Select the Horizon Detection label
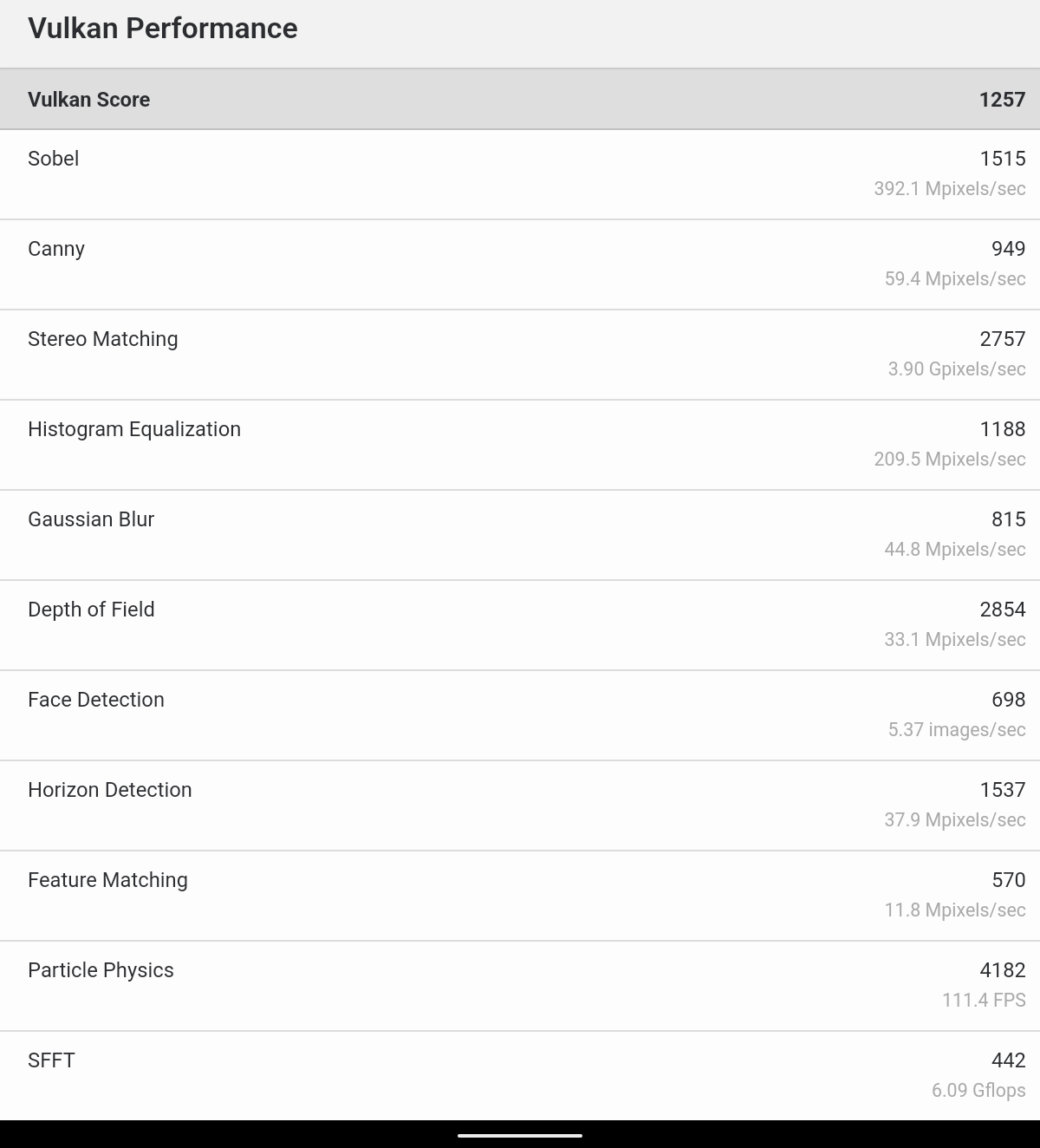This screenshot has width=1040, height=1148. point(110,790)
